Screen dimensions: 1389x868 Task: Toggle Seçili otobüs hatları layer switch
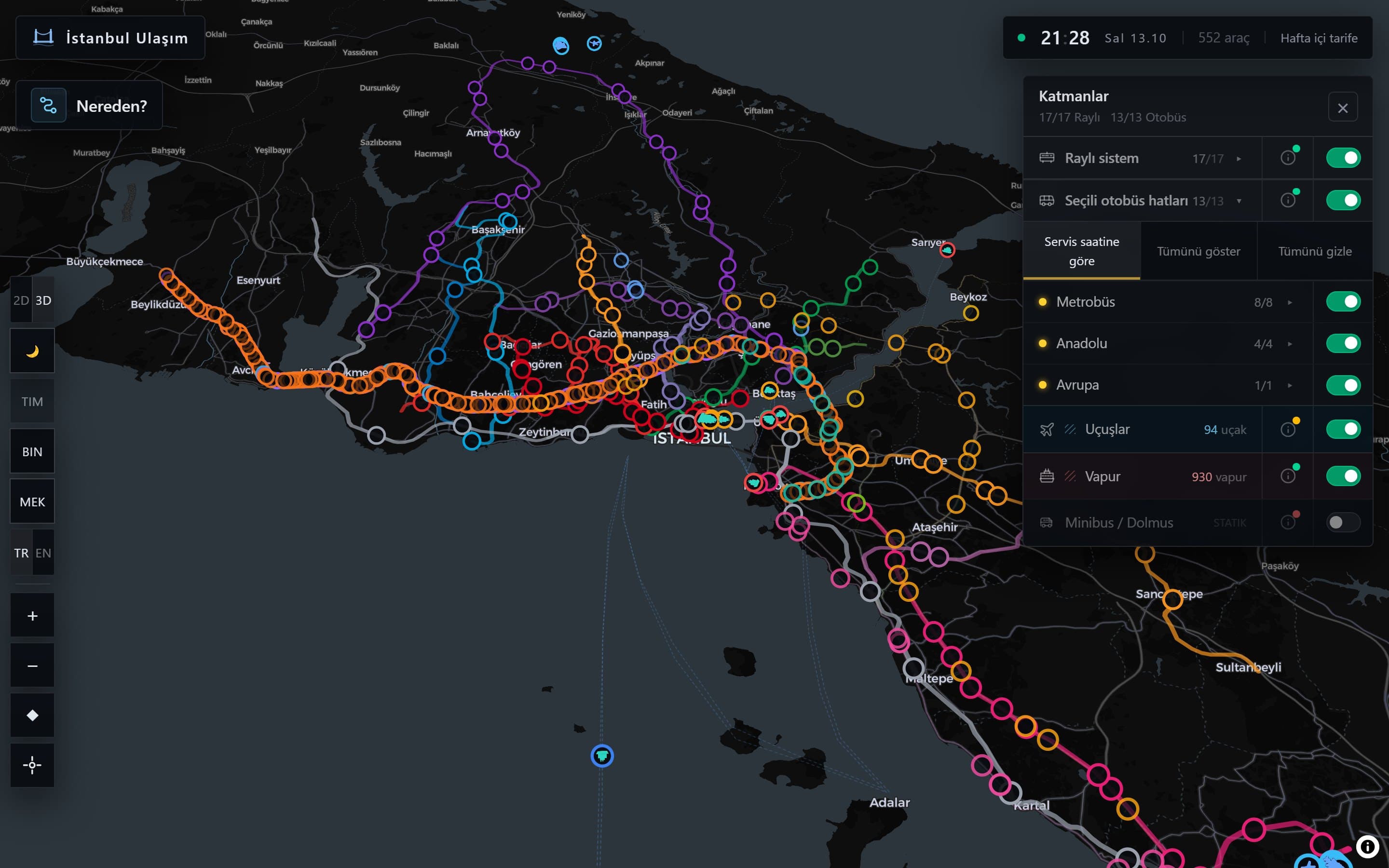(1343, 200)
